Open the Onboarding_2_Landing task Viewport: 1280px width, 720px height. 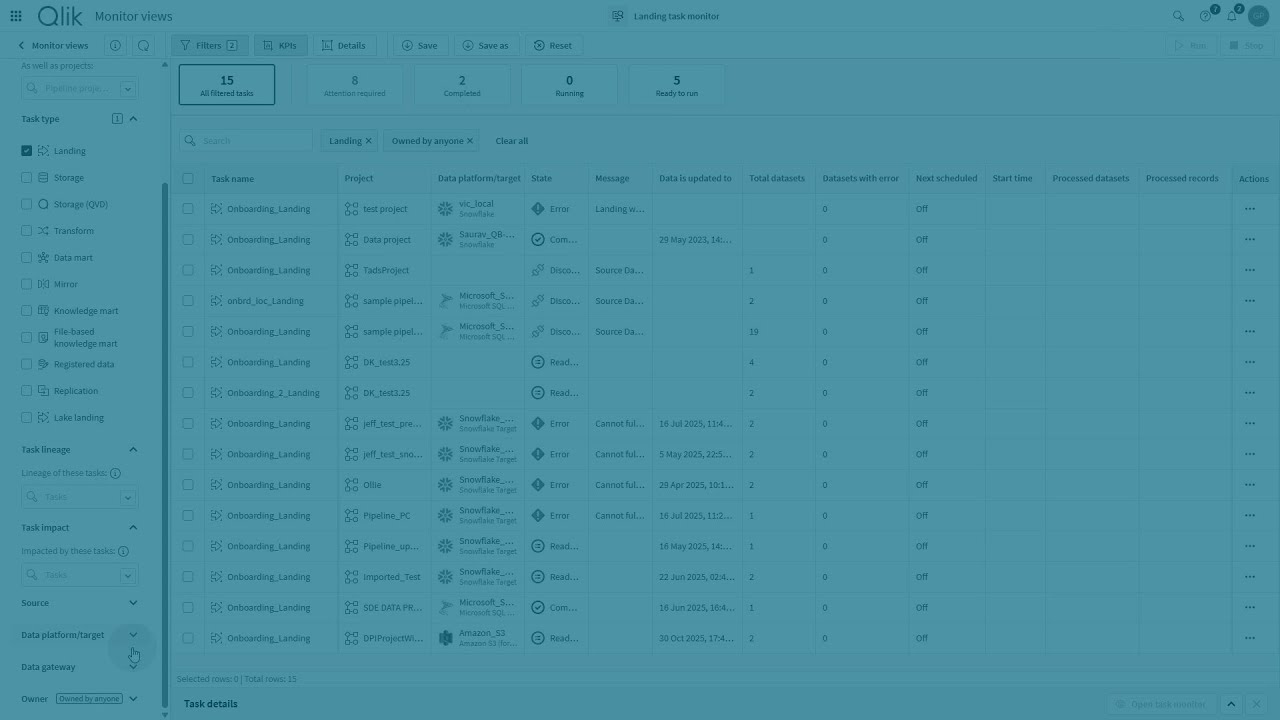click(273, 393)
